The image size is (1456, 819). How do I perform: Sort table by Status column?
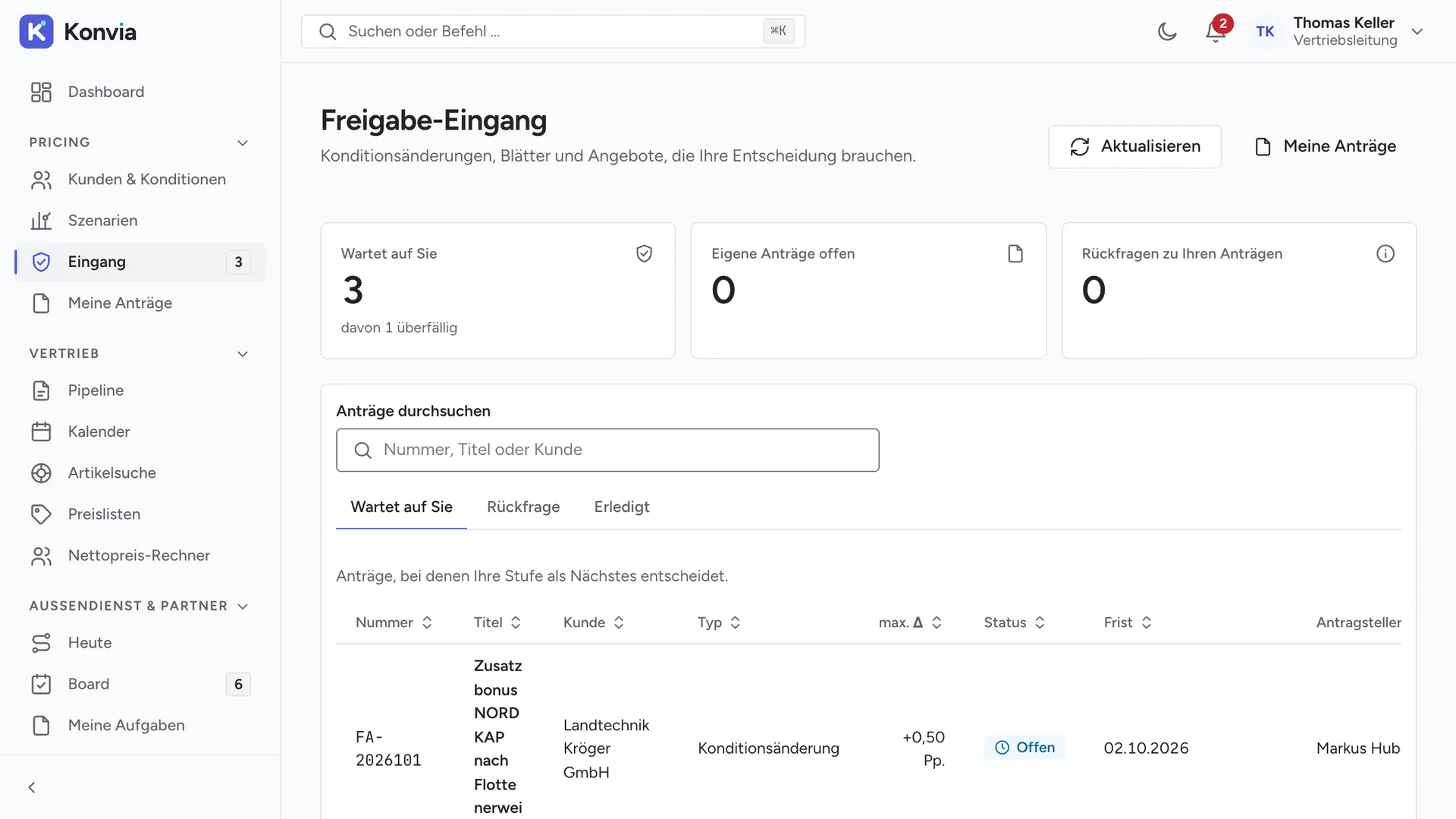pyautogui.click(x=1015, y=623)
